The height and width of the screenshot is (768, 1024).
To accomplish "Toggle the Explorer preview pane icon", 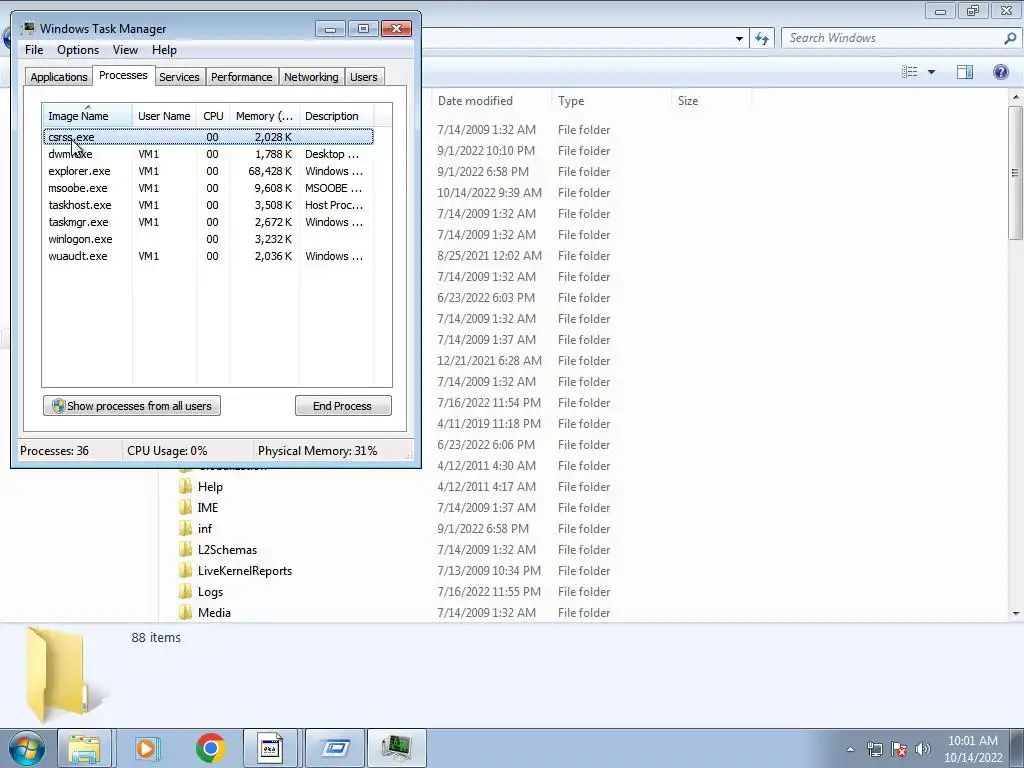I will pos(965,72).
